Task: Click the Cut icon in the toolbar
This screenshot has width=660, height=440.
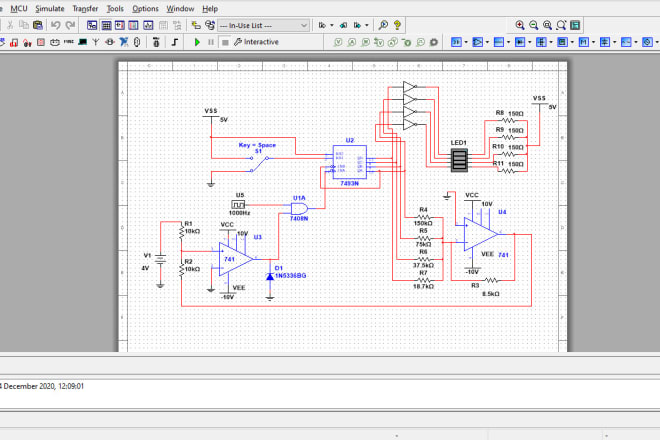Action: click(10, 25)
